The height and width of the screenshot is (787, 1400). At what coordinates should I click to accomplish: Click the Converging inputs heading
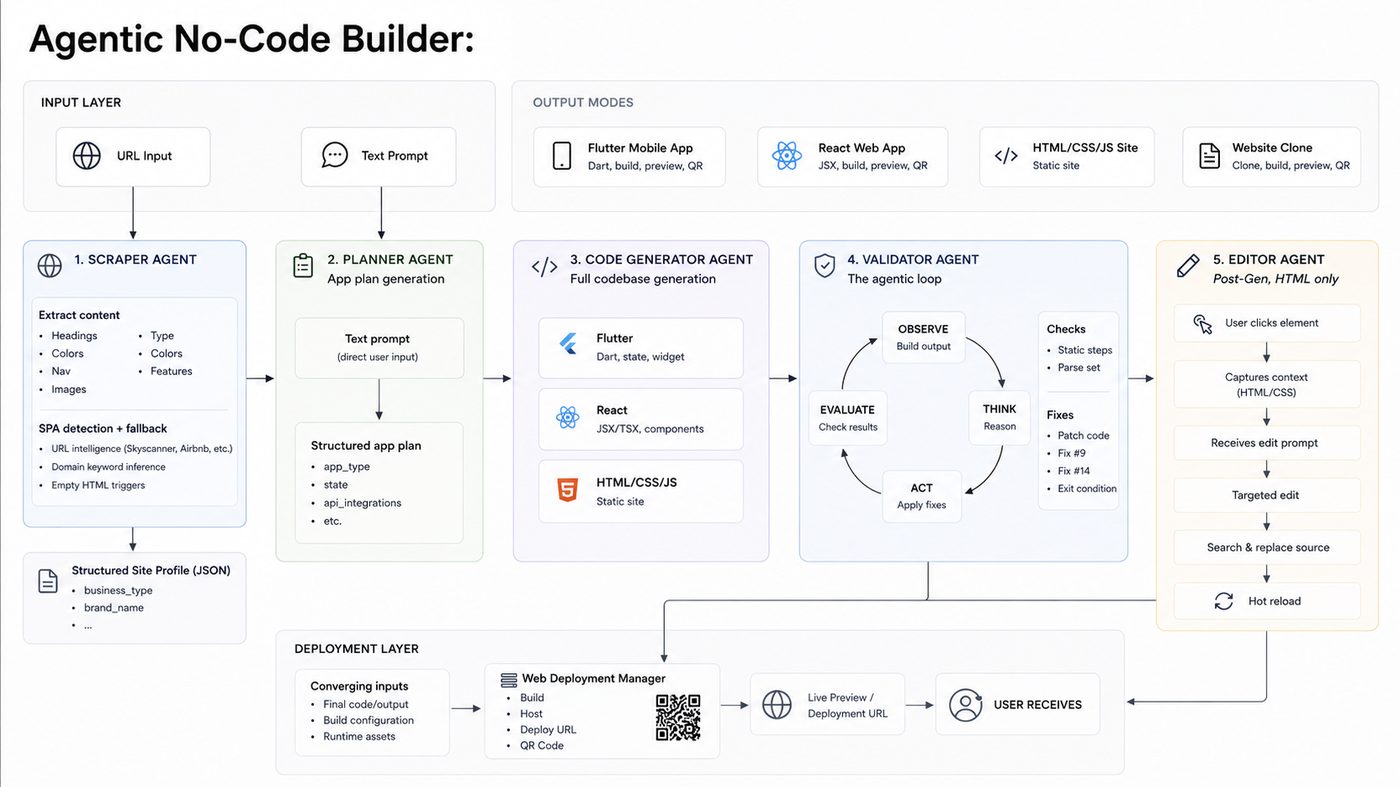359,686
